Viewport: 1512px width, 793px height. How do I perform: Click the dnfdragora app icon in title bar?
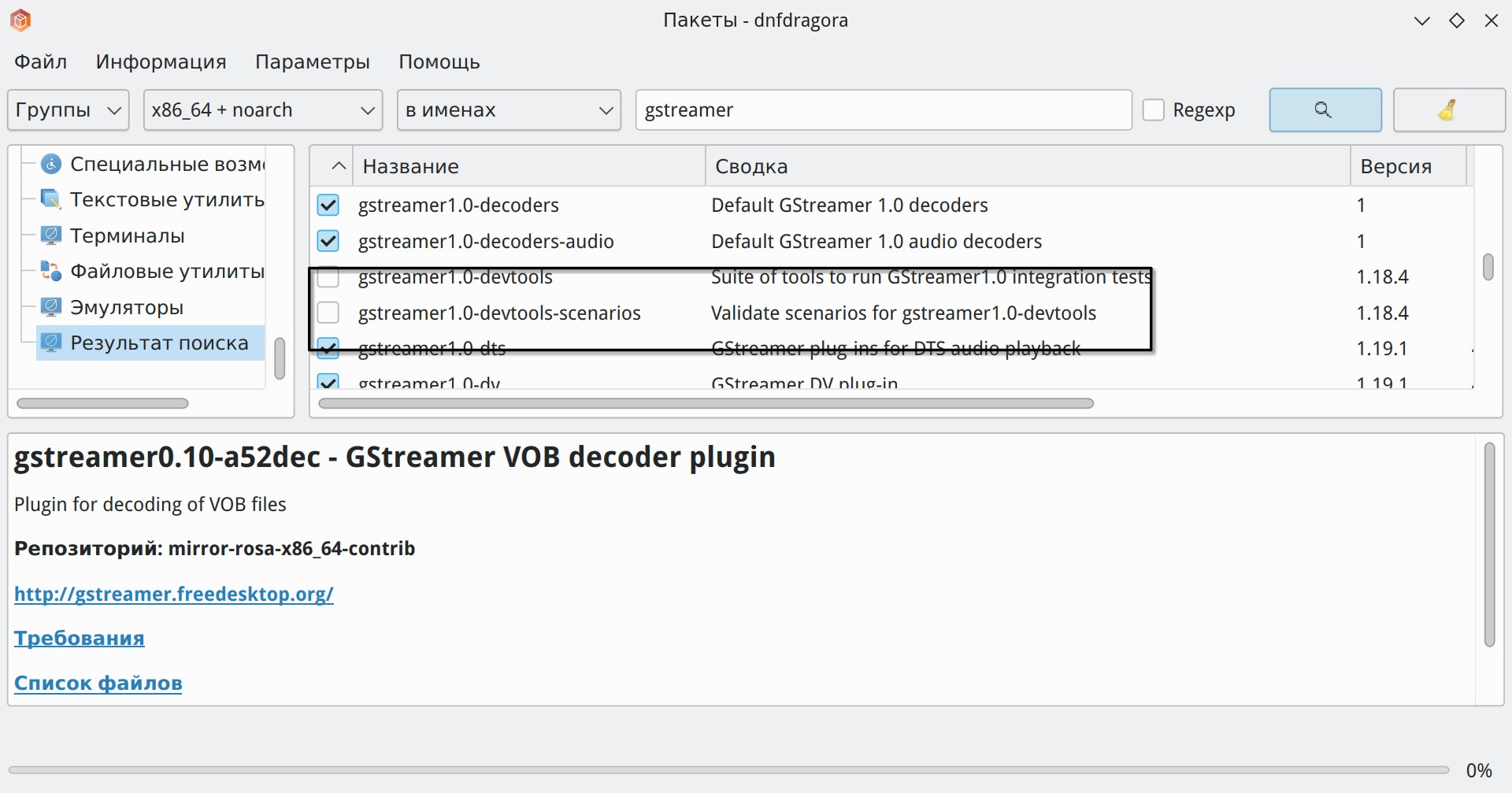20,20
